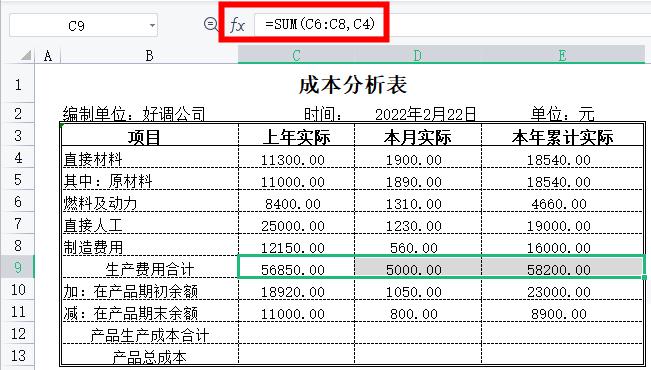Click the Name Box showing C9
Image resolution: width=651 pixels, height=370 pixels.
(83, 25)
